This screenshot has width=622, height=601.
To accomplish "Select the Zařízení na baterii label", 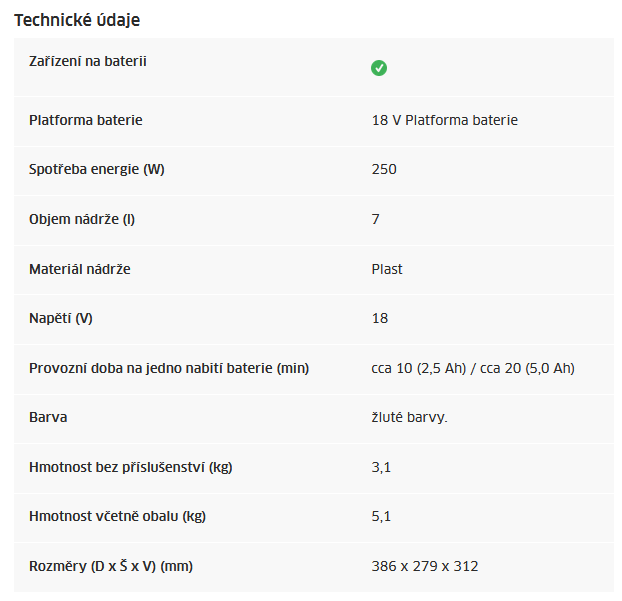I will 88,61.
